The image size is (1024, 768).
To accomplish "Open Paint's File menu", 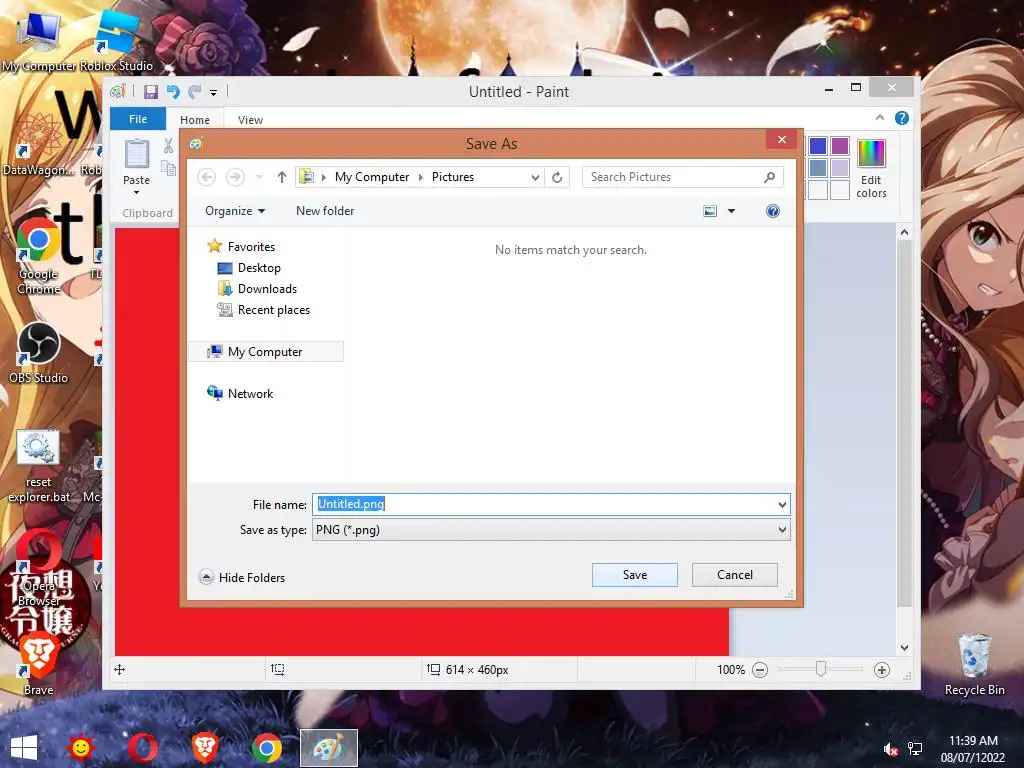I will coord(138,119).
